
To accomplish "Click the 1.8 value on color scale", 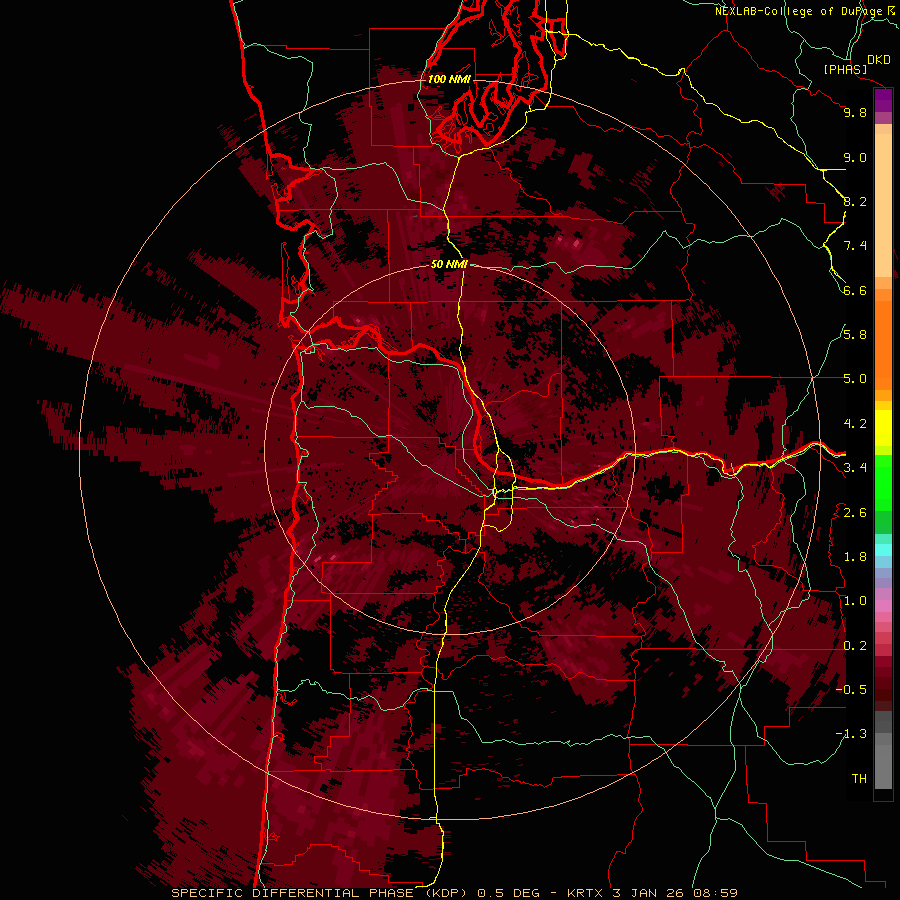I will click(x=855, y=557).
